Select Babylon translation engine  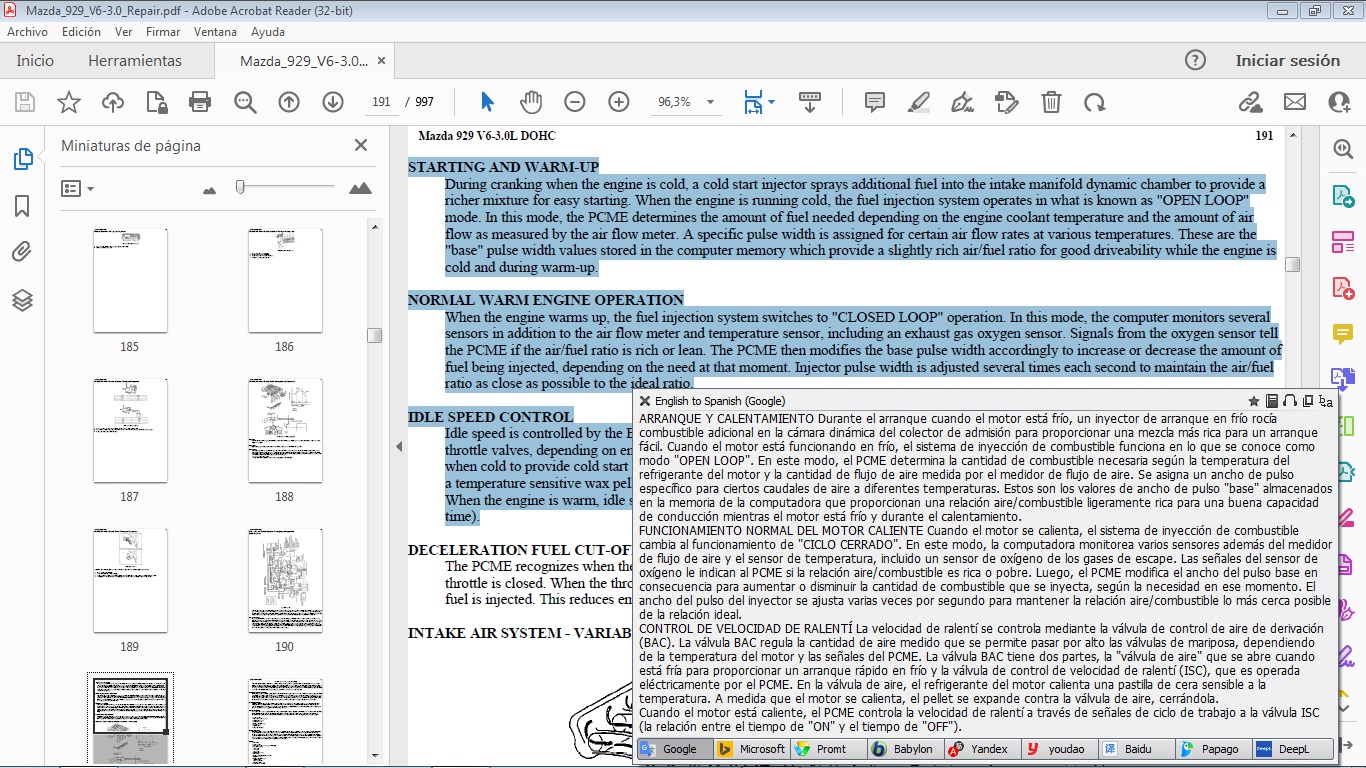(x=905, y=748)
